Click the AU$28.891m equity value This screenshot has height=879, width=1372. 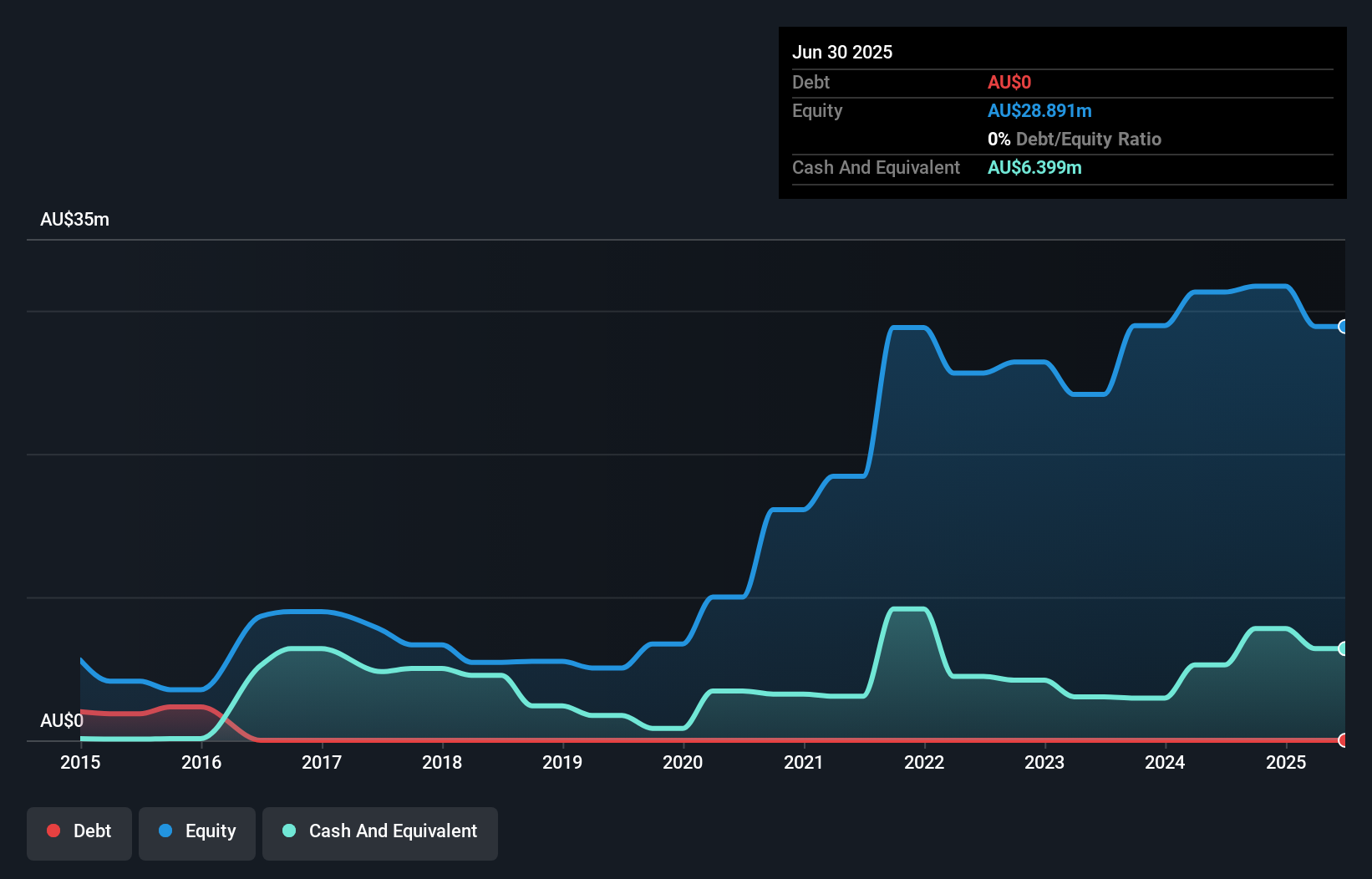pos(1039,111)
